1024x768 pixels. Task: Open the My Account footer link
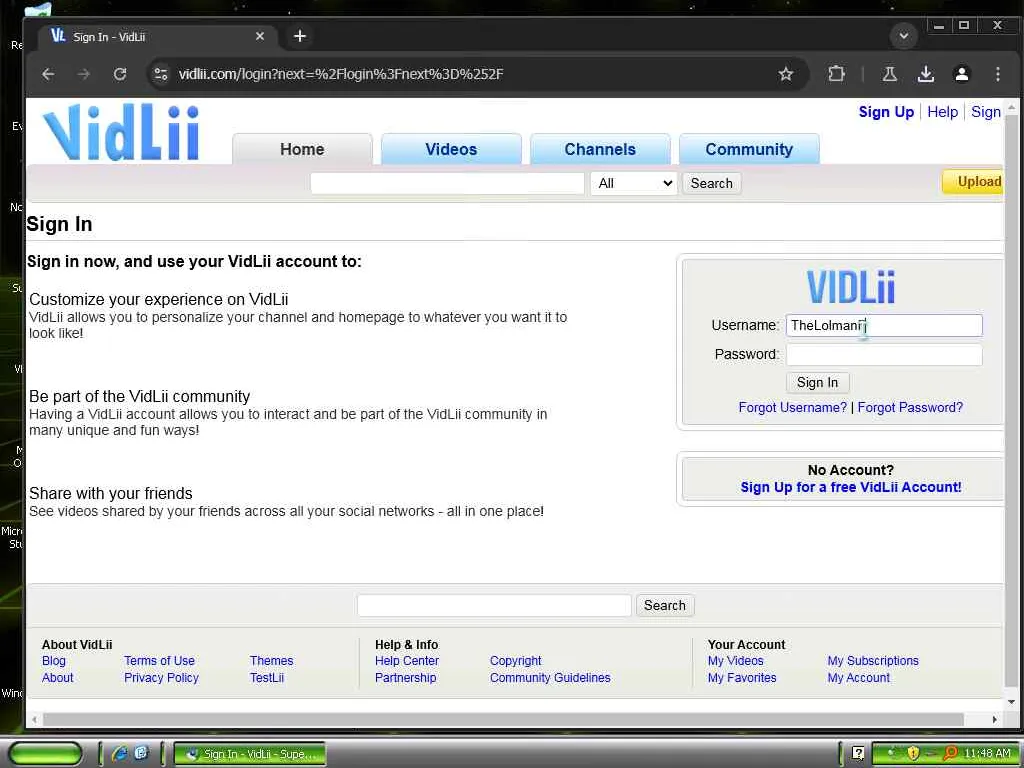pyautogui.click(x=859, y=678)
